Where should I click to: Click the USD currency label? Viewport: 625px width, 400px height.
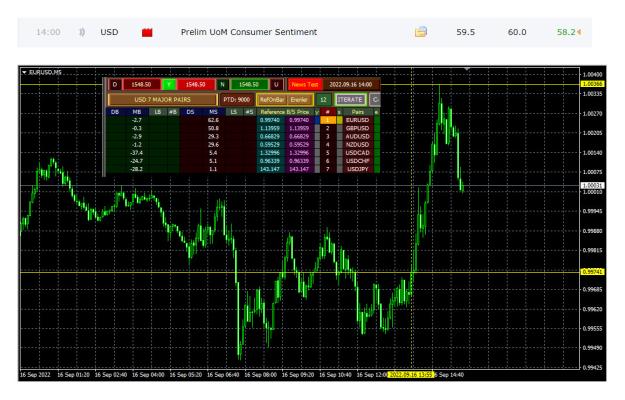[x=109, y=32]
